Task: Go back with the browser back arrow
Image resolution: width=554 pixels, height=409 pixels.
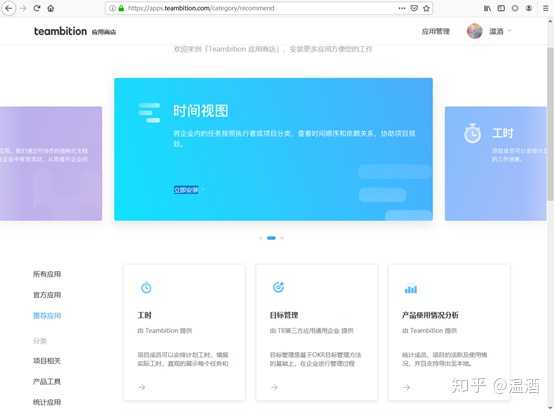Action: 8,8
